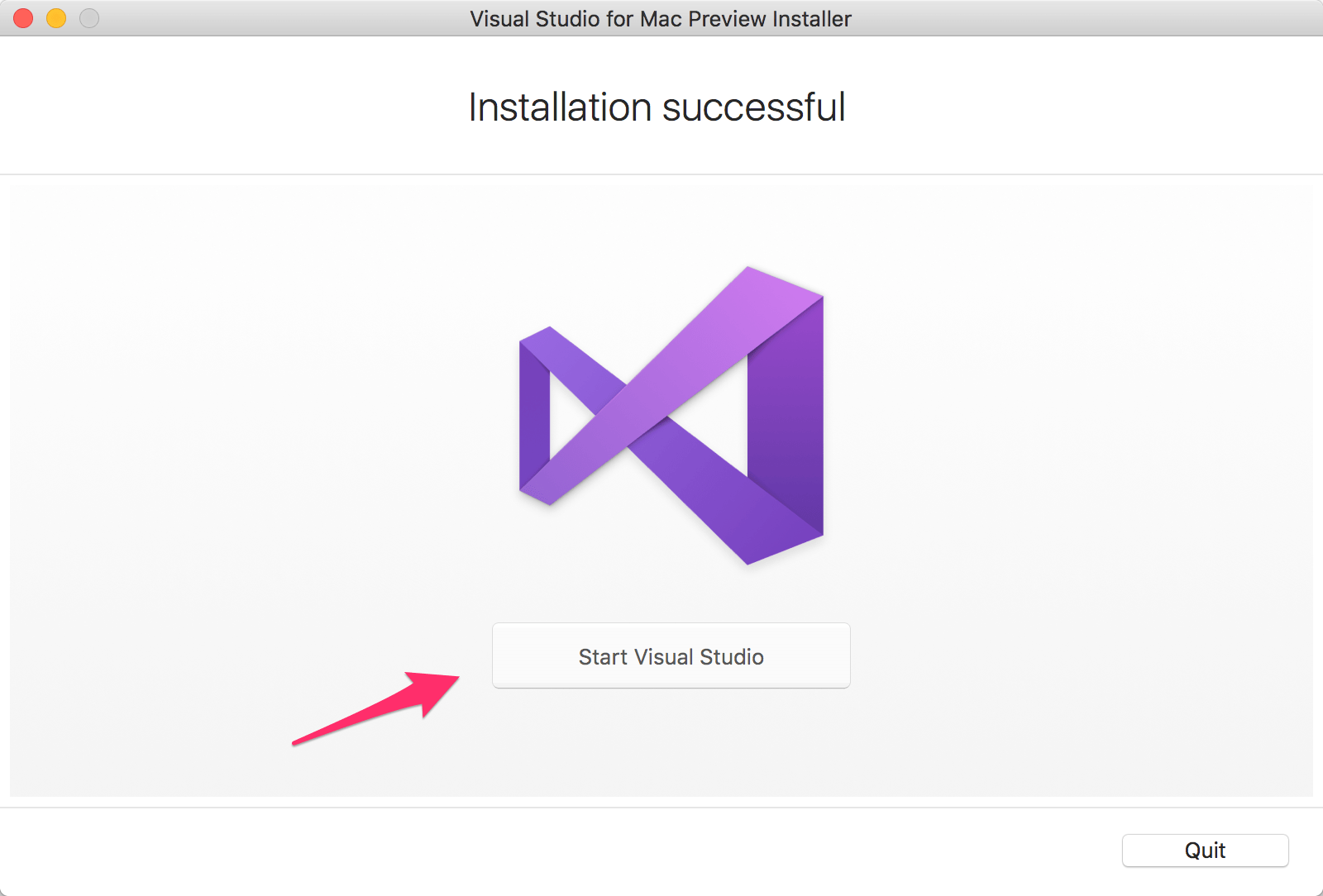Click the right chevron of the VS mark

point(790,413)
